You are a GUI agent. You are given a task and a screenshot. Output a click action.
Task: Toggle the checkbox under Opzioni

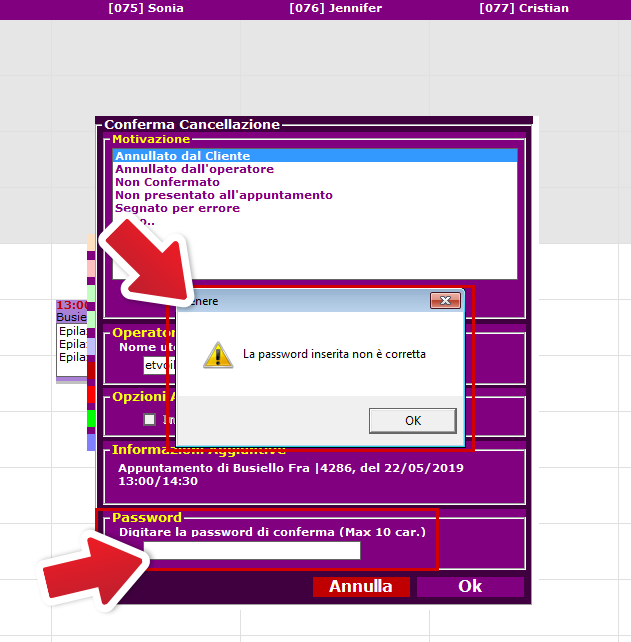[149, 419]
